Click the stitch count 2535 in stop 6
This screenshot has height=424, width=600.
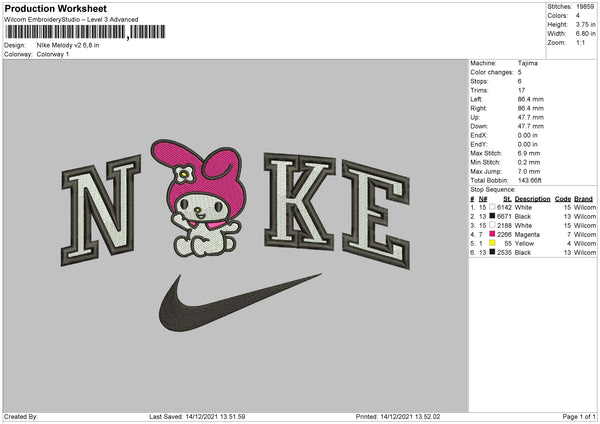click(x=504, y=253)
